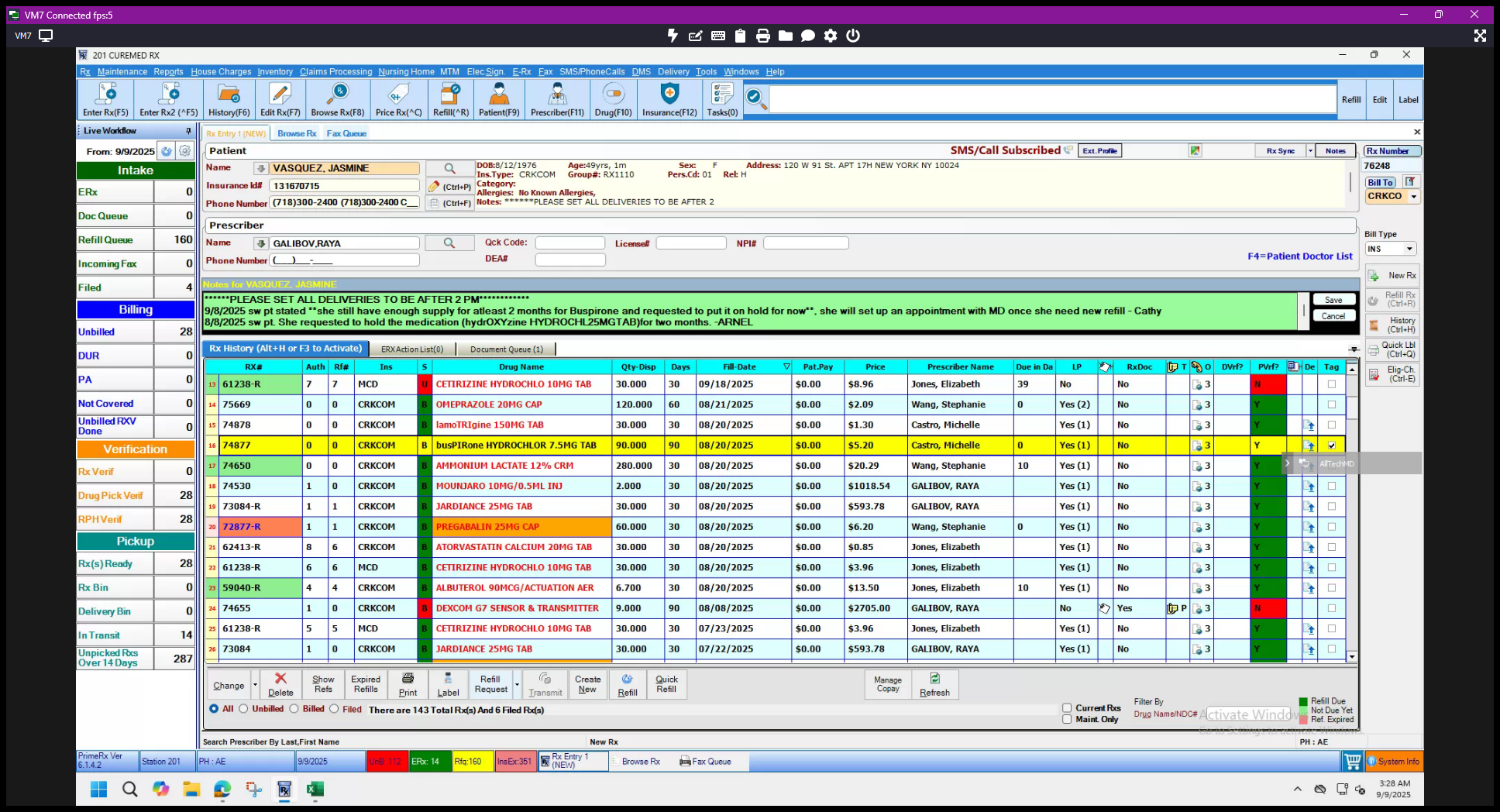Screen dimensions: 1500x812
Task: Focus the prescriber Qck Code field
Action: (569, 243)
